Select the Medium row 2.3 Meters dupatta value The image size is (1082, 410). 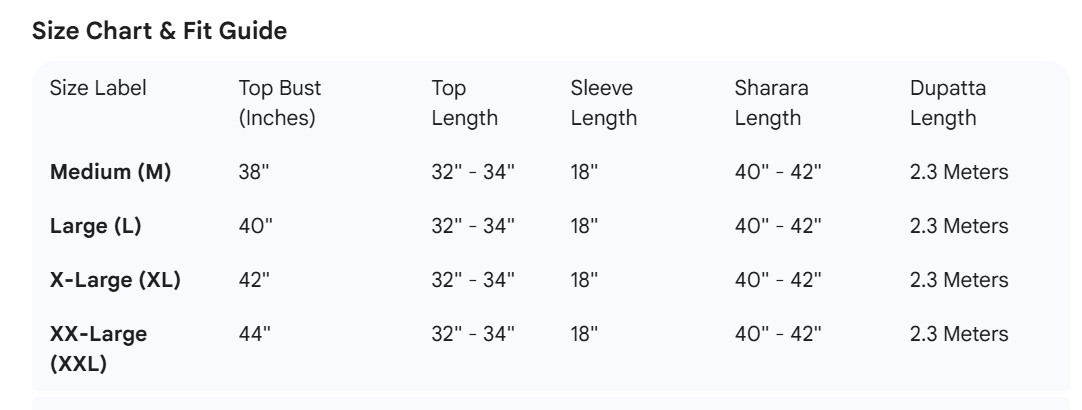pos(959,172)
